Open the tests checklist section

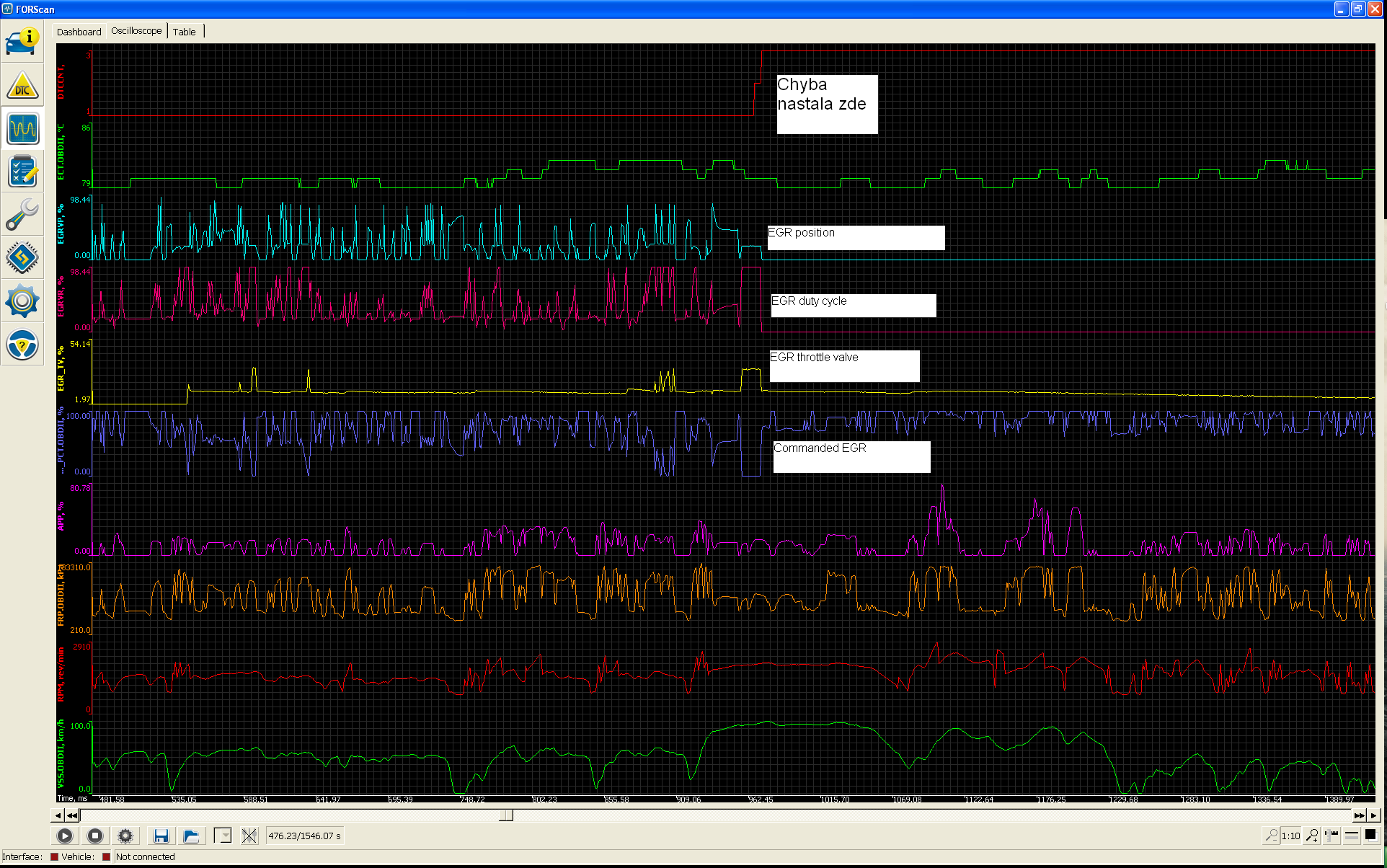[22, 172]
